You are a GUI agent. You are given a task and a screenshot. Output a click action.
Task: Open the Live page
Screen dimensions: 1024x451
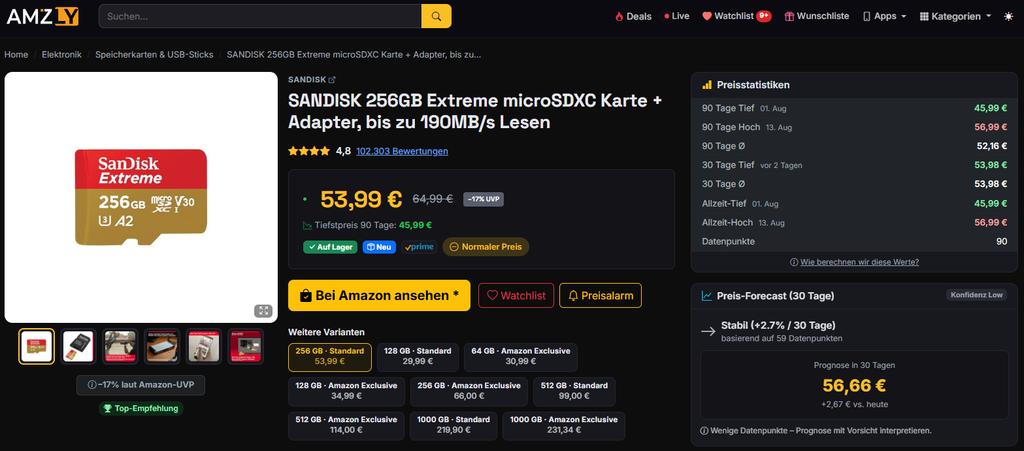(x=677, y=16)
